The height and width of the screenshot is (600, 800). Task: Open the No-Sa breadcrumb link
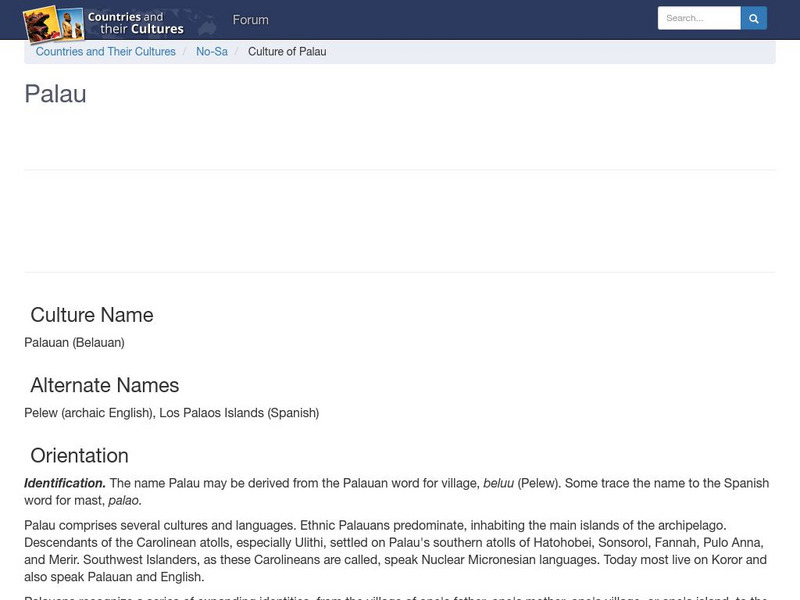211,52
